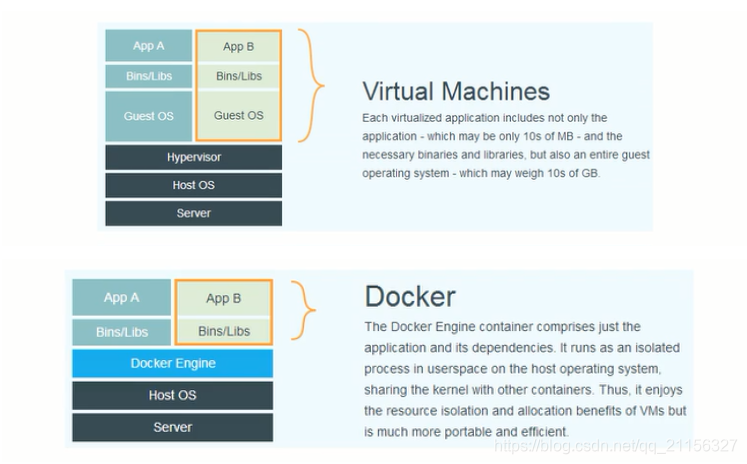Select the Host OS block above Hypervisor's Server
Image resolution: width=747 pixels, height=464 pixels.
[193, 185]
